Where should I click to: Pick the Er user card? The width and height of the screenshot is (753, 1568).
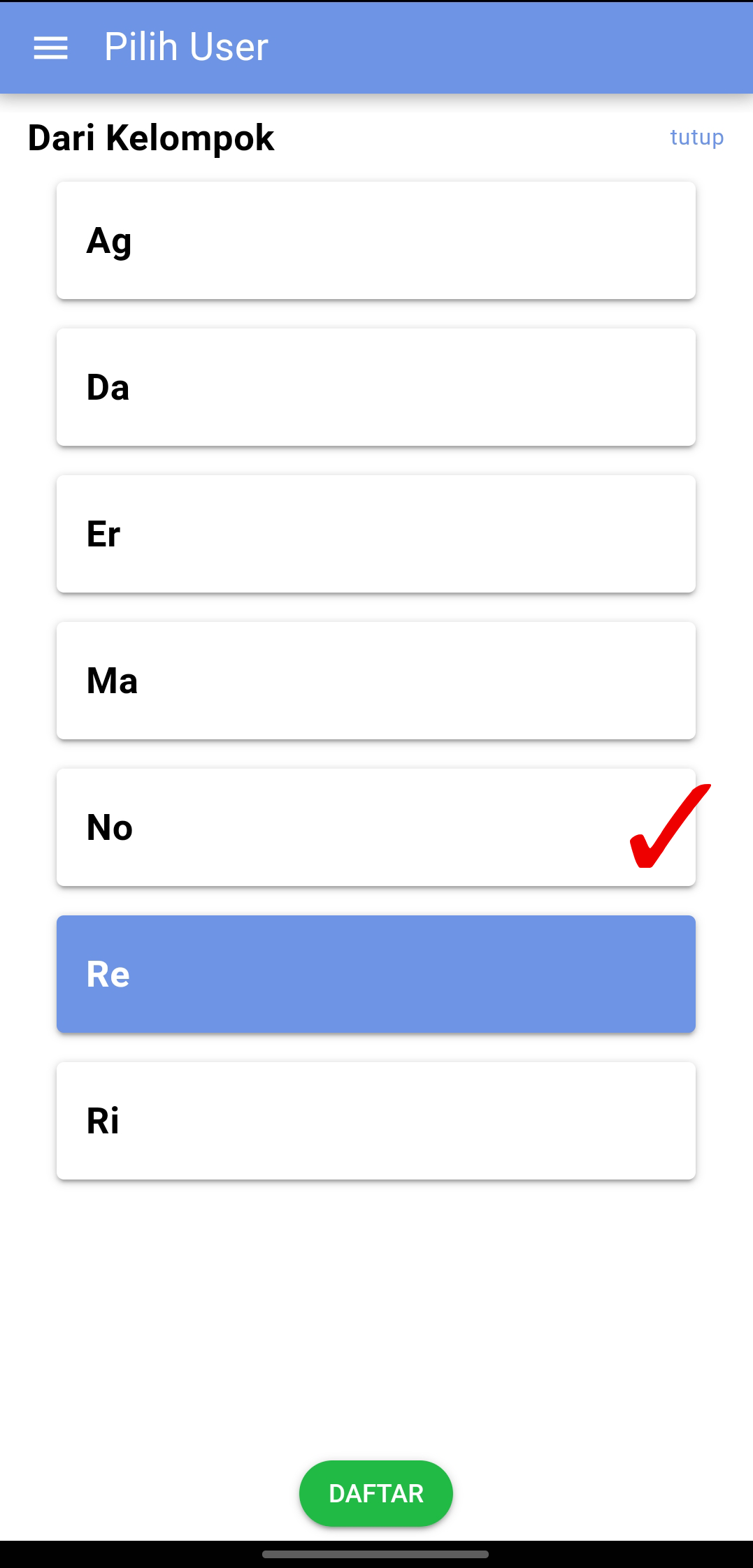pos(376,534)
